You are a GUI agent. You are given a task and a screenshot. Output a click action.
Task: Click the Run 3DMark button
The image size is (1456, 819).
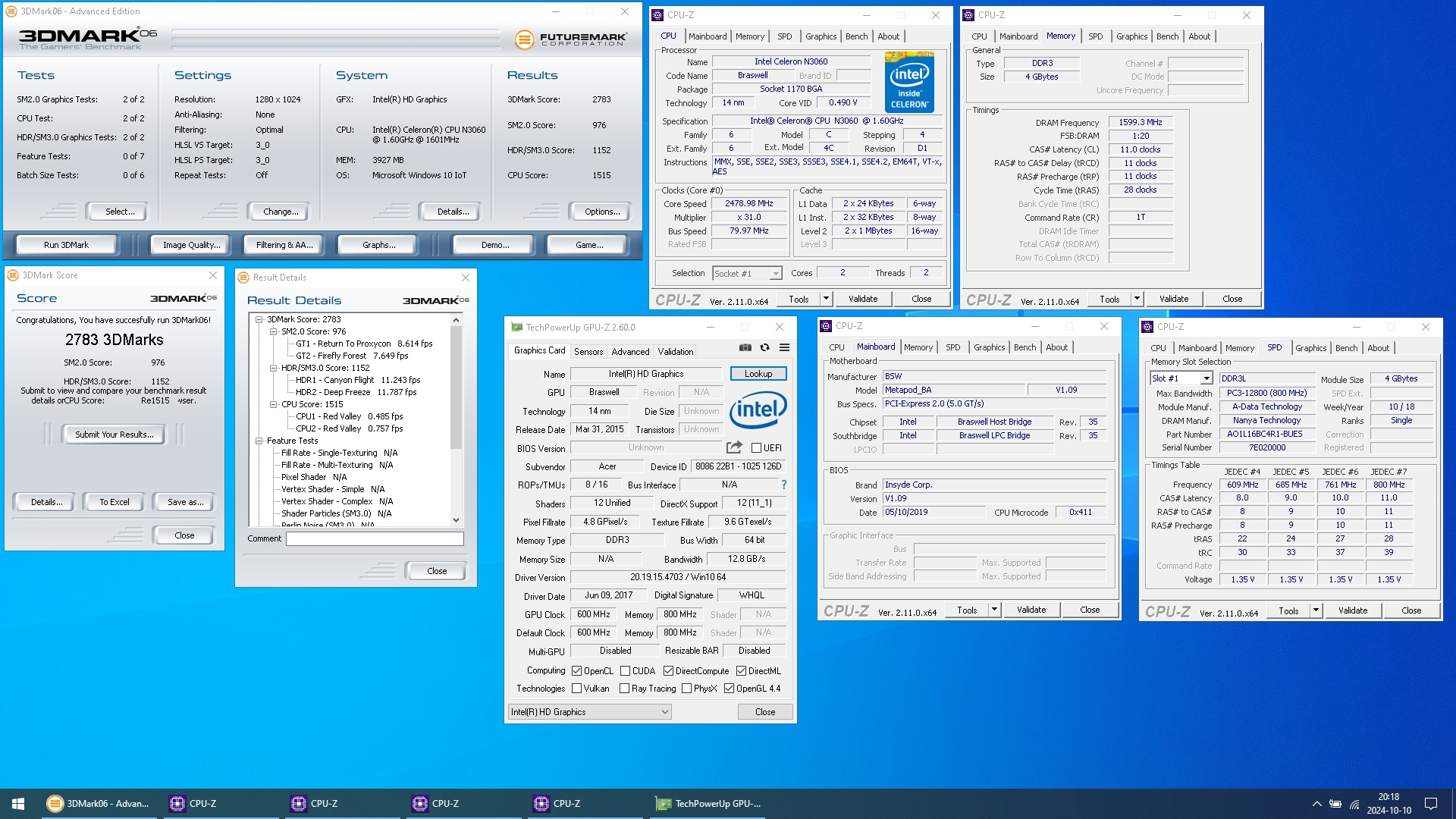(x=66, y=245)
